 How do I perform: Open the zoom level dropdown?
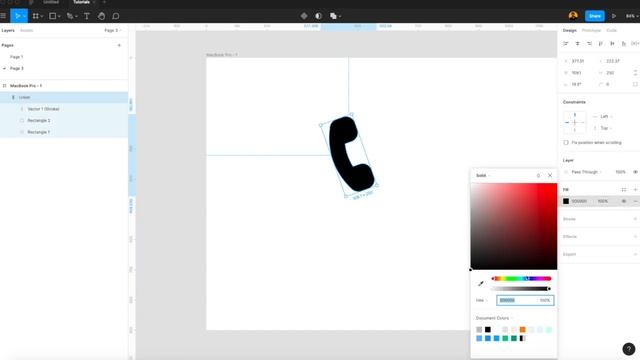pos(632,16)
